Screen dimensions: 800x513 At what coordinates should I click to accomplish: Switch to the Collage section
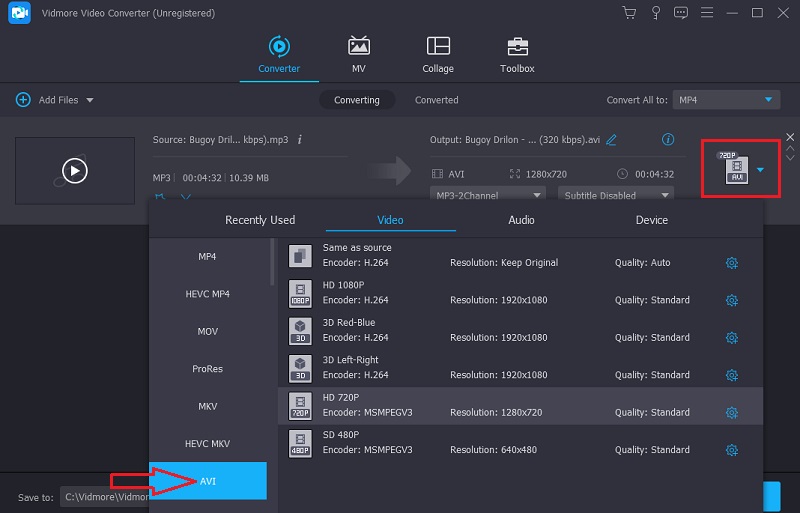(x=438, y=55)
